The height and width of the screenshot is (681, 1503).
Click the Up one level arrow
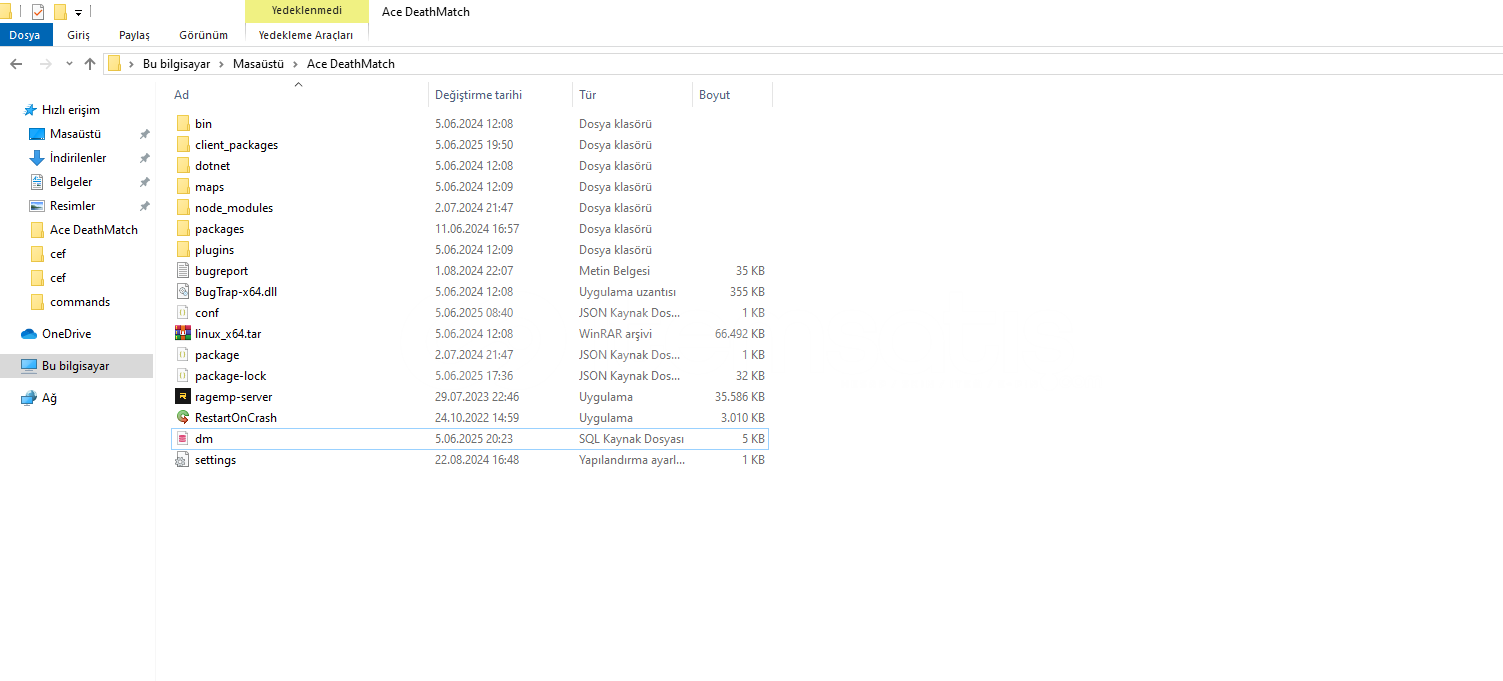pyautogui.click(x=90, y=64)
